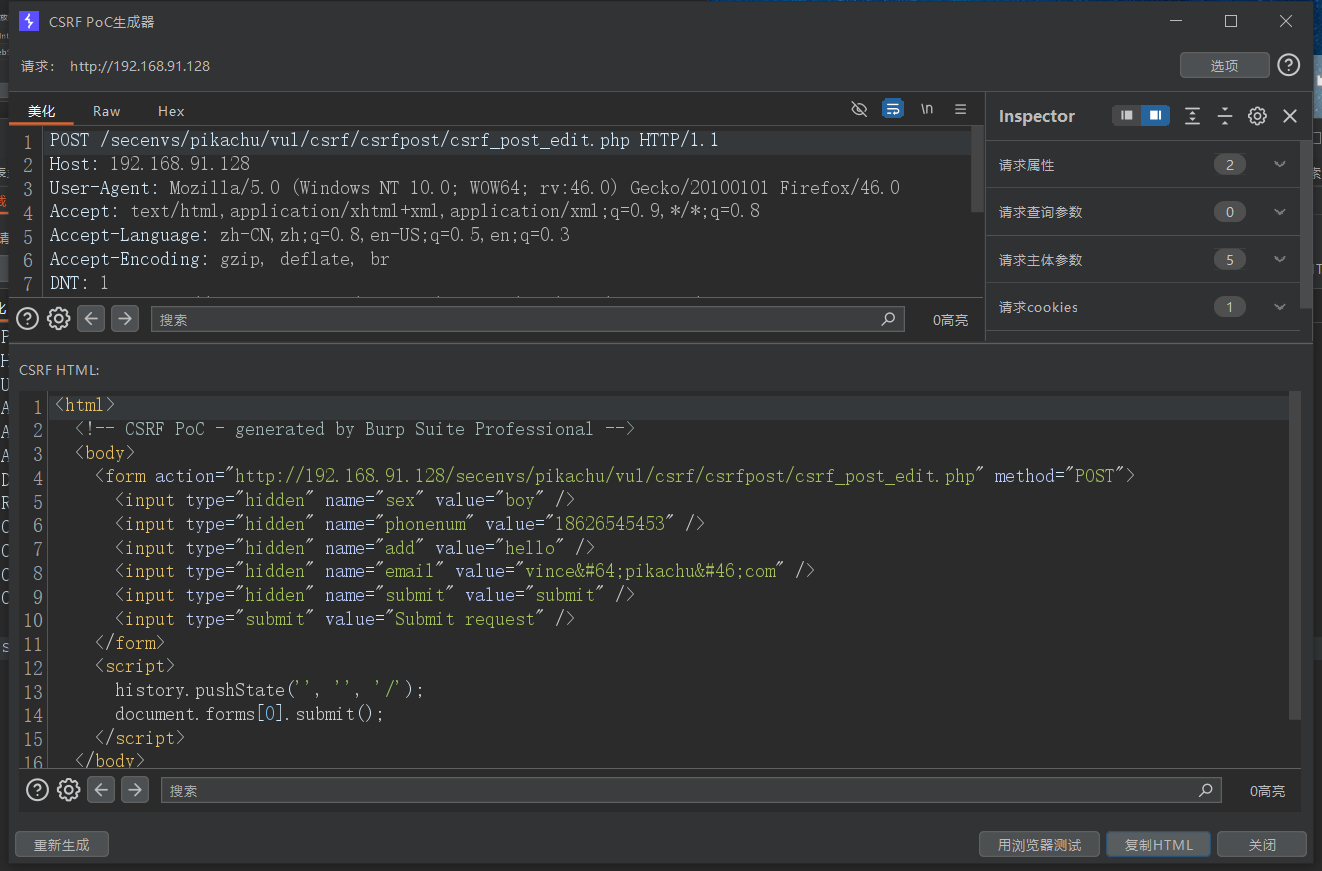1322x871 pixels.
Task: Open help icon in CSRF HTML search bar
Action: (x=37, y=790)
